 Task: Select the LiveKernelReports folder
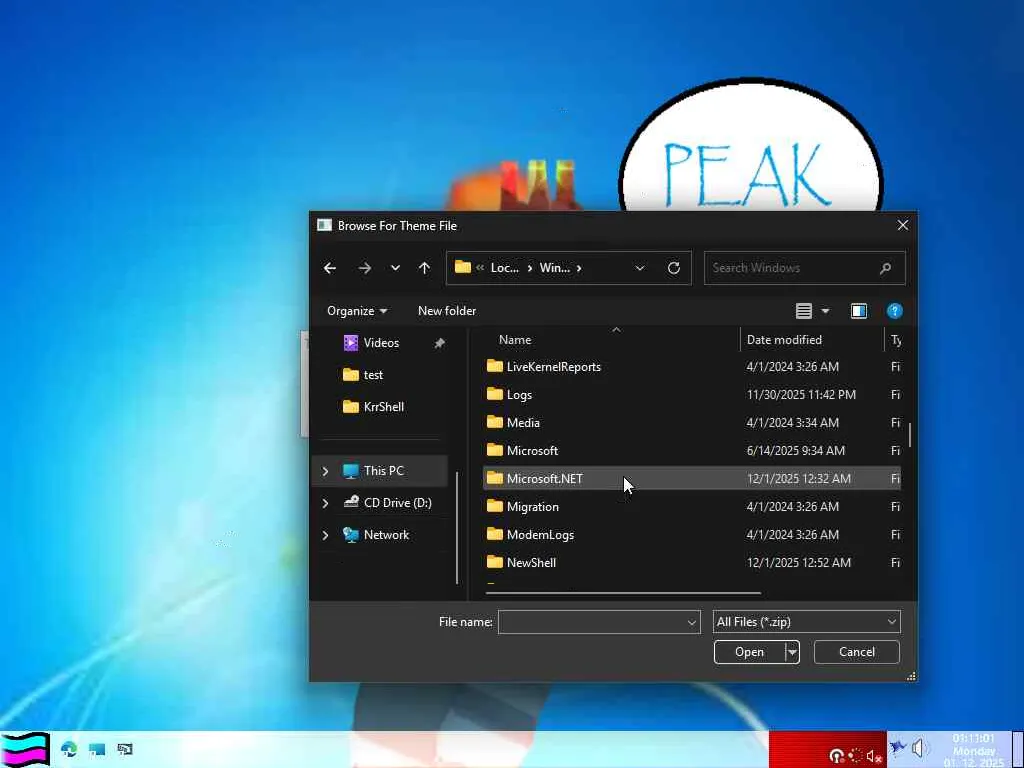553,367
